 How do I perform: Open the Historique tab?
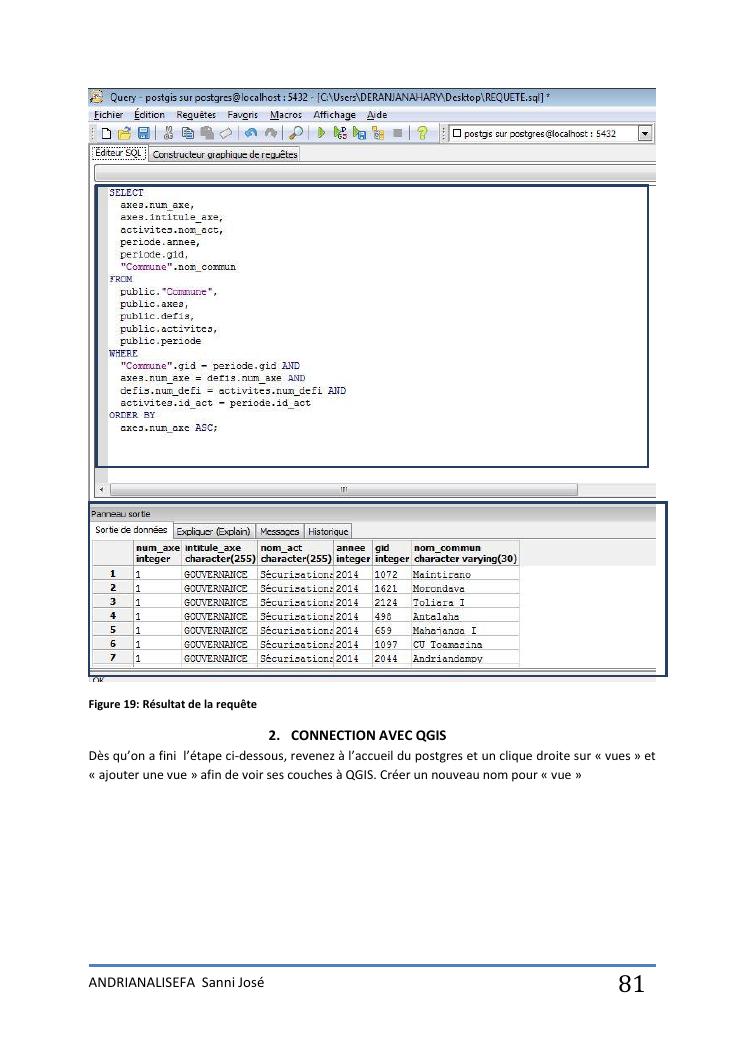click(328, 532)
